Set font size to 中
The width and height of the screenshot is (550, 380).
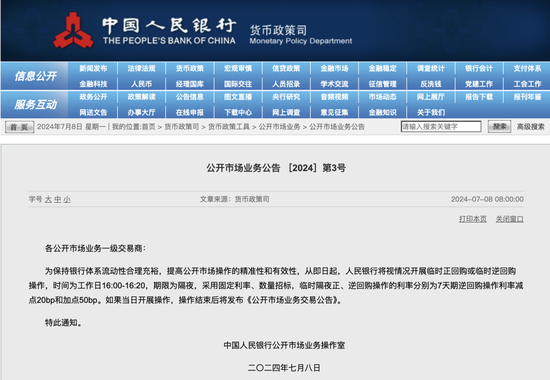tap(58, 200)
